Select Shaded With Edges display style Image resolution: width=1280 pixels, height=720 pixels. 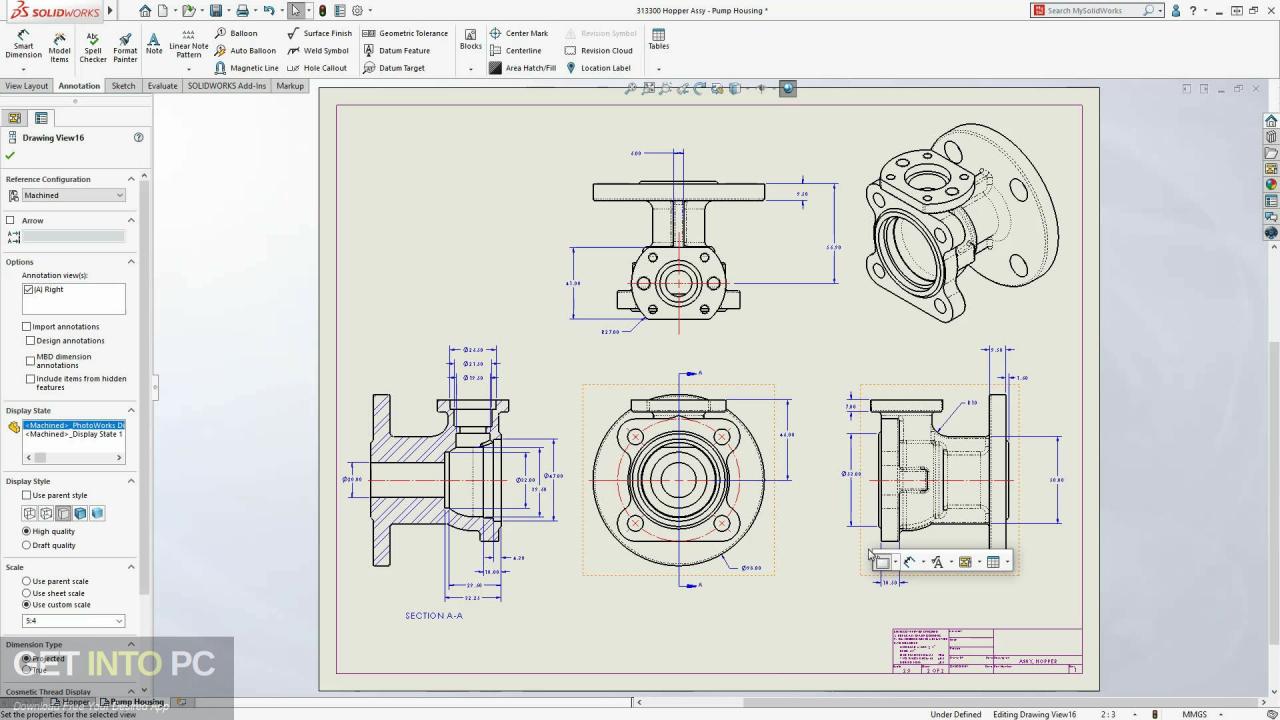(x=80, y=513)
